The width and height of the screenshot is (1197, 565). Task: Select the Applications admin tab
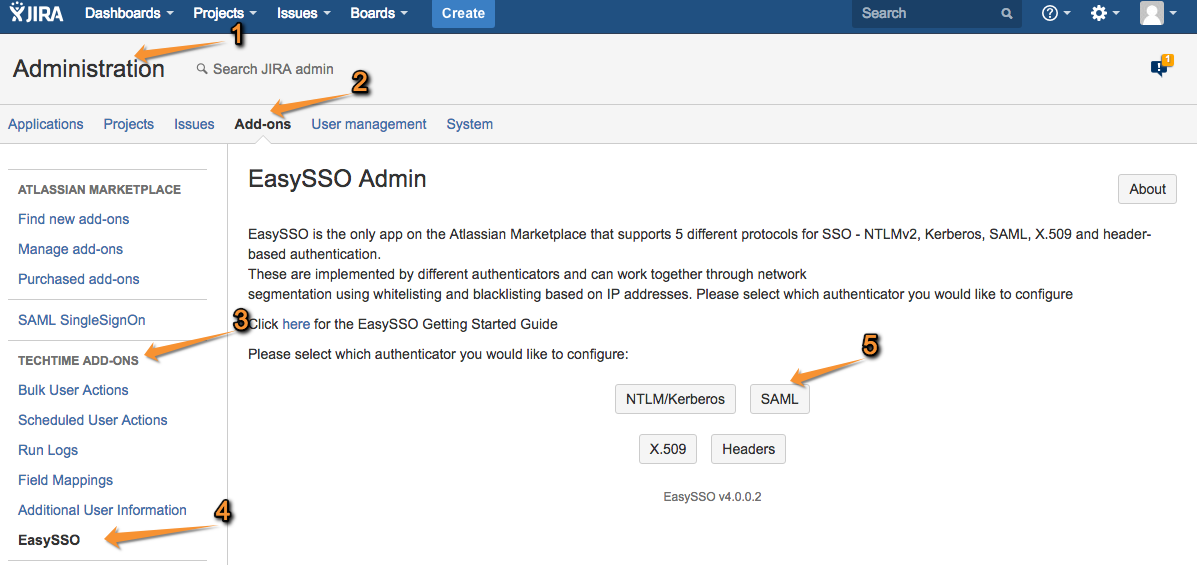click(46, 124)
